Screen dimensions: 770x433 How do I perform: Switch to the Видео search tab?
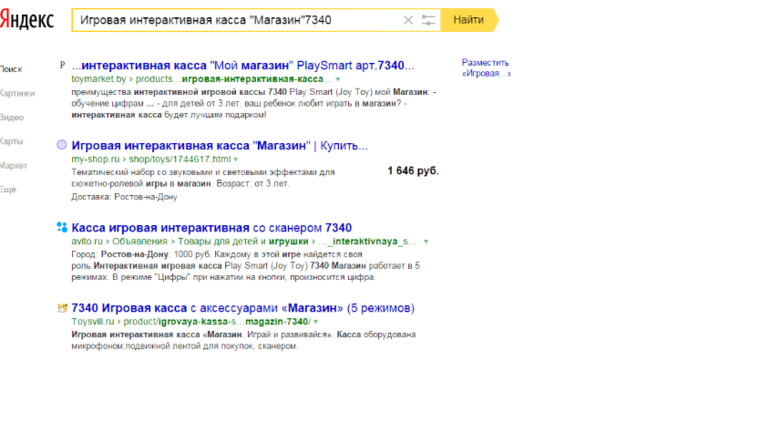click(12, 117)
